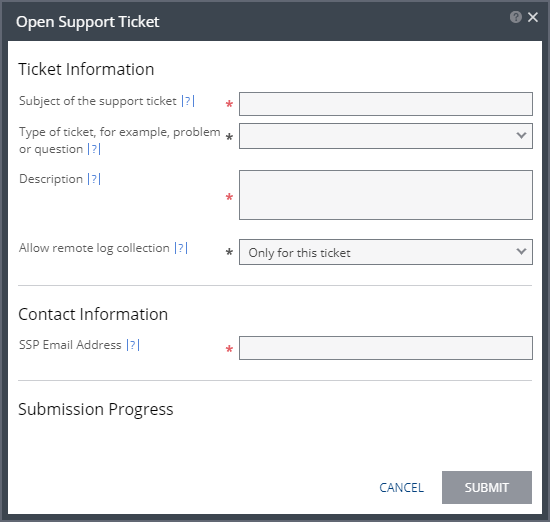This screenshot has height=522, width=550.
Task: Submit the support ticket
Action: tap(487, 488)
